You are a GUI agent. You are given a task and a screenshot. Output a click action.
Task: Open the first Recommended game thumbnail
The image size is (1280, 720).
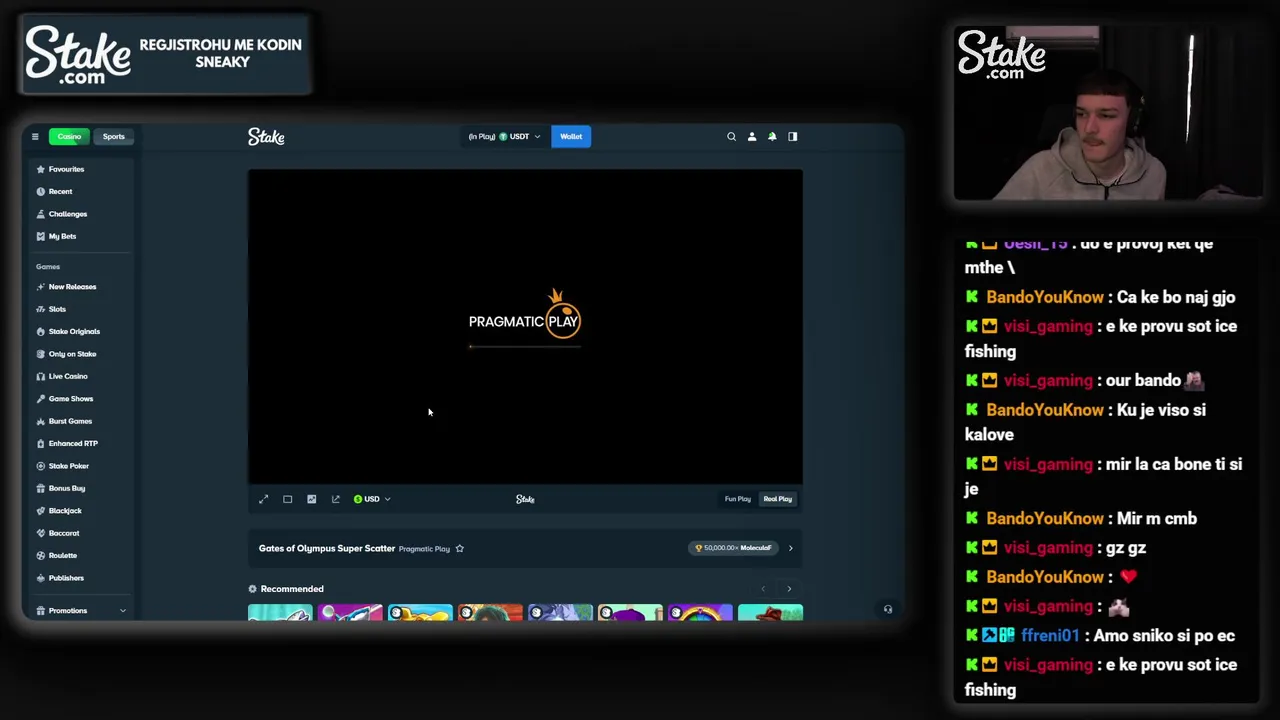[280, 612]
